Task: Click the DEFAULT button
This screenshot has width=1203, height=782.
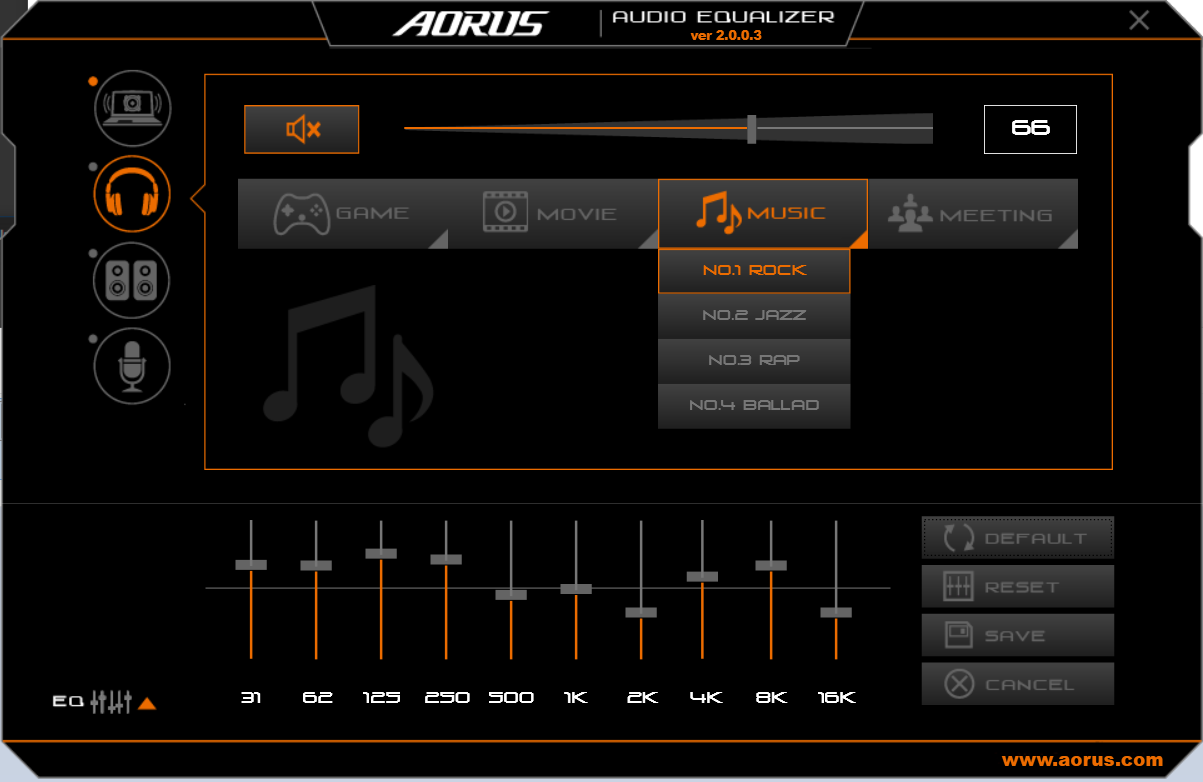Action: pos(1017,538)
